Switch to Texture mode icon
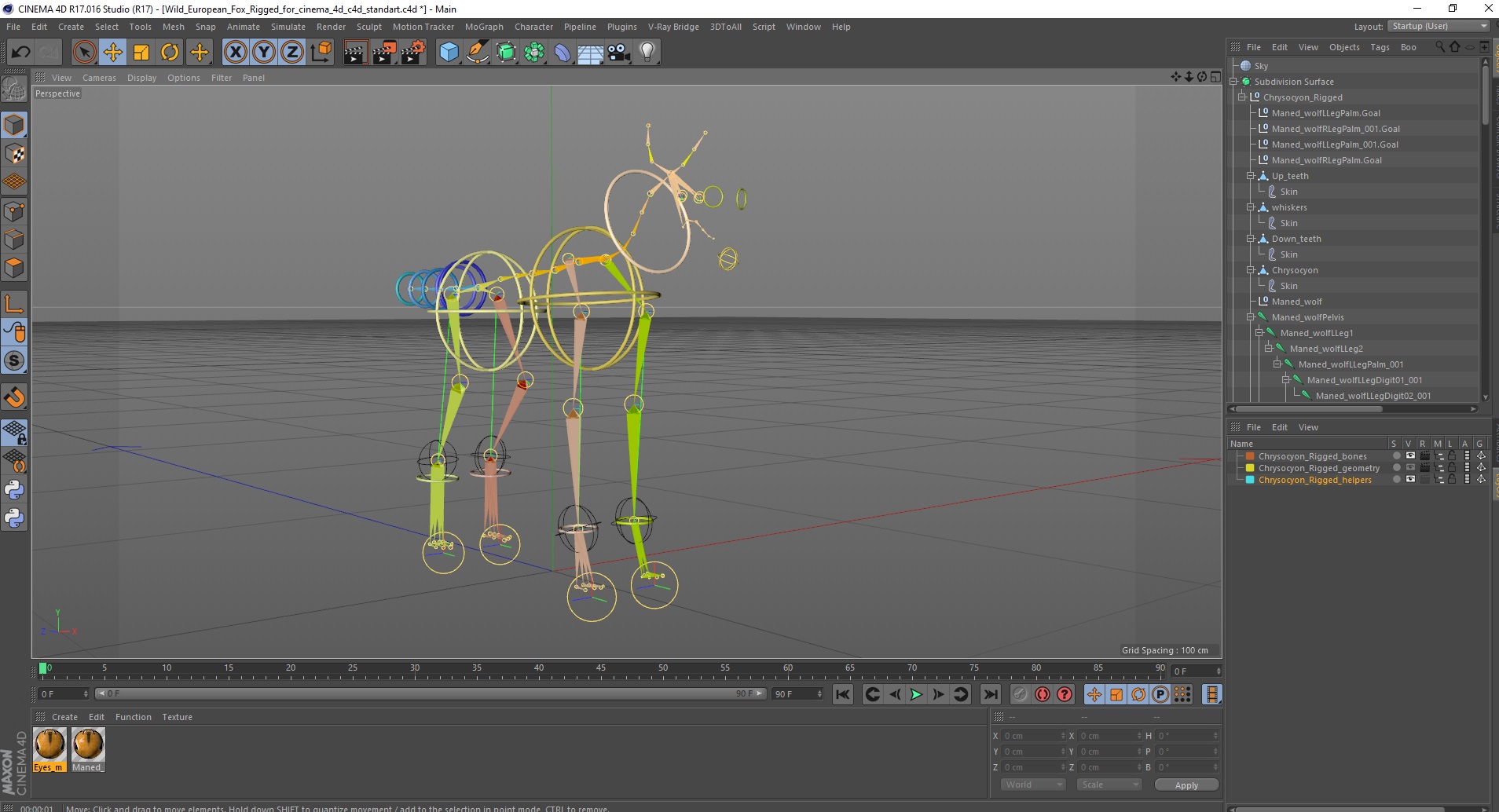This screenshot has width=1499, height=812. 14,154
